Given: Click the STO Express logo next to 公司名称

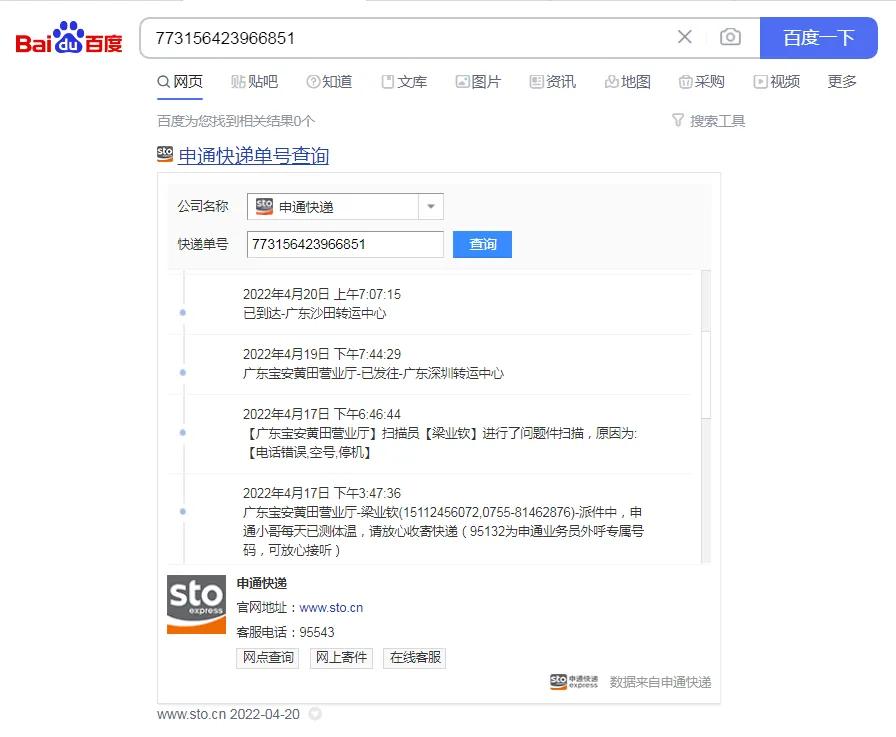Looking at the screenshot, I should [x=263, y=207].
